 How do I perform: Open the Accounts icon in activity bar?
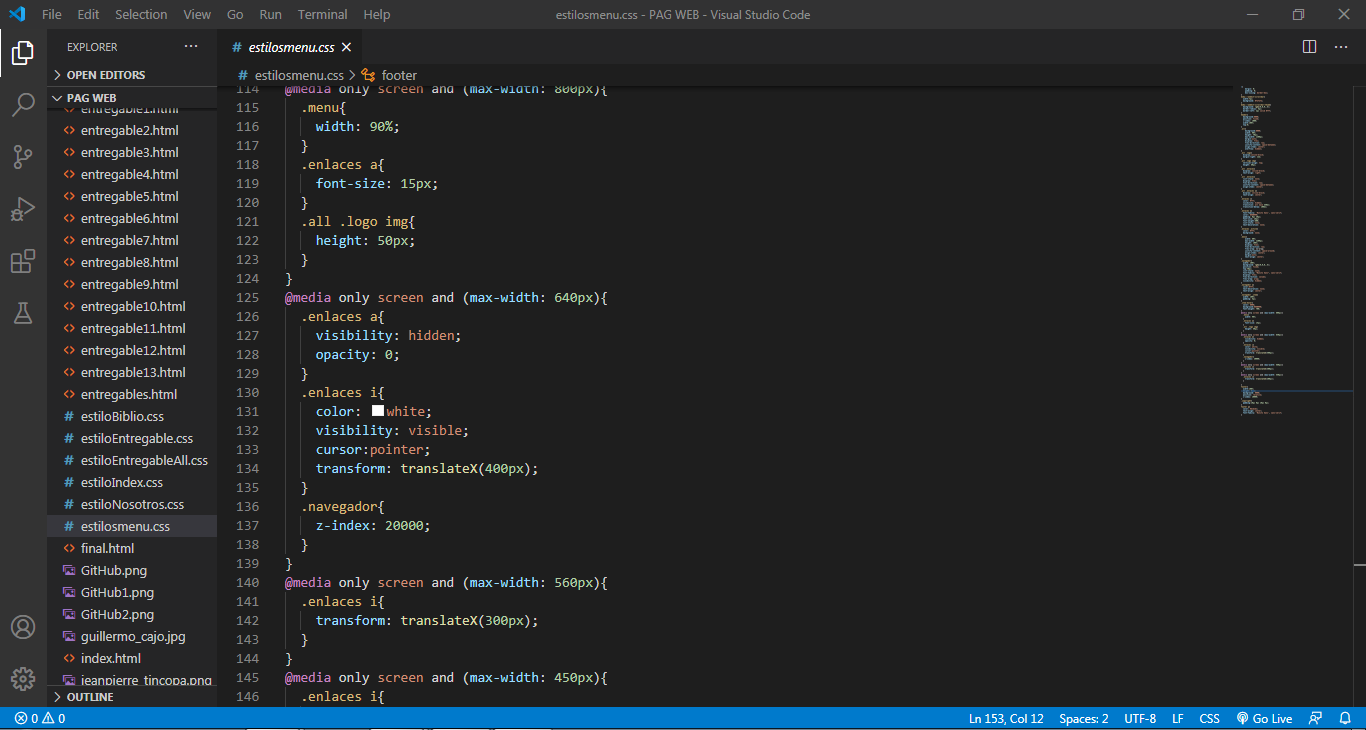click(x=23, y=627)
